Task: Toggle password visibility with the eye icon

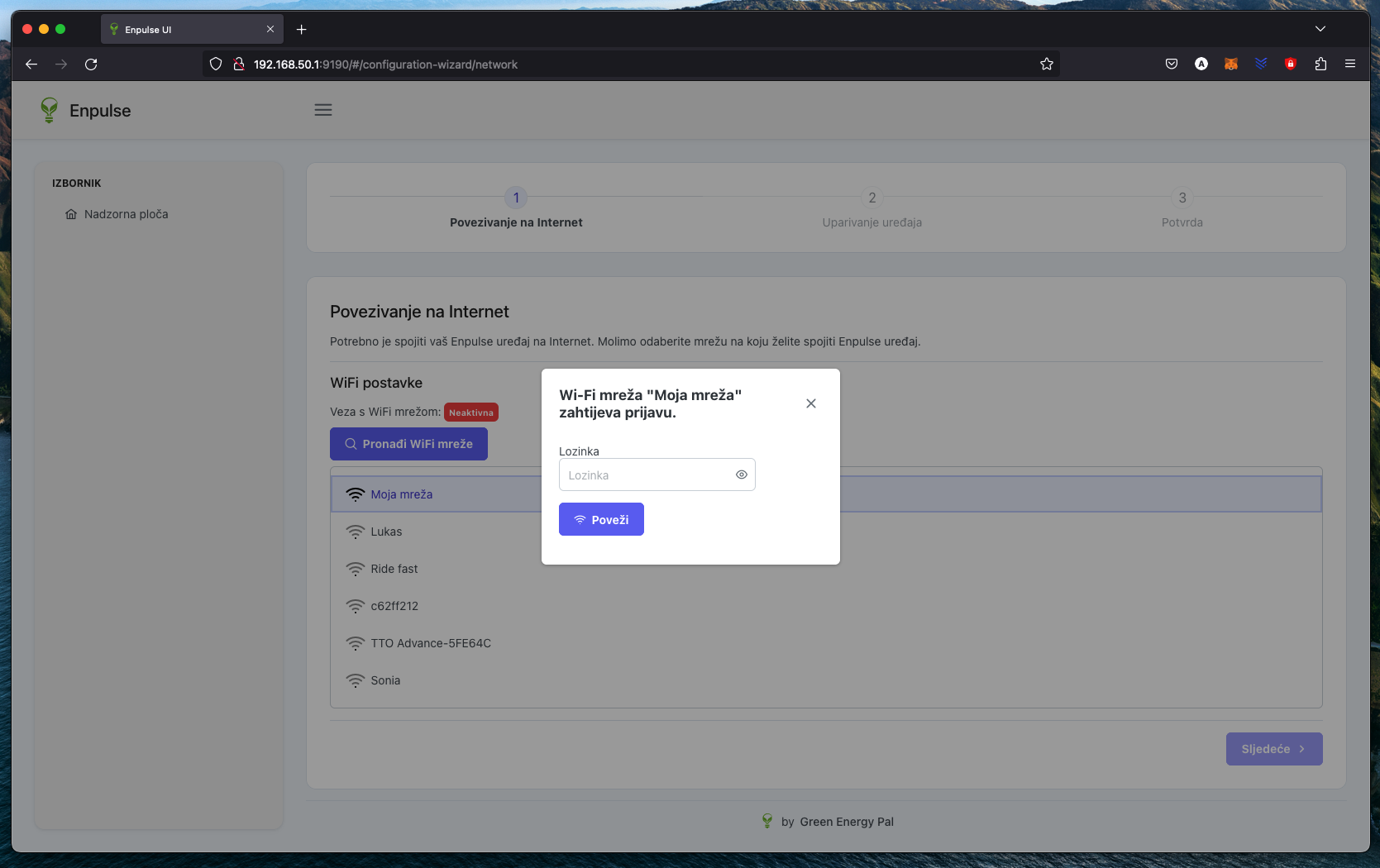Action: point(741,475)
